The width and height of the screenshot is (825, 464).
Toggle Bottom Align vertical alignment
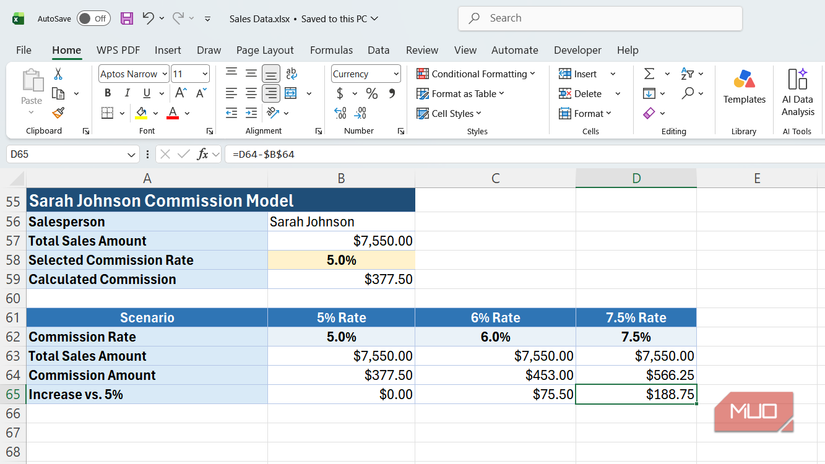click(x=271, y=74)
